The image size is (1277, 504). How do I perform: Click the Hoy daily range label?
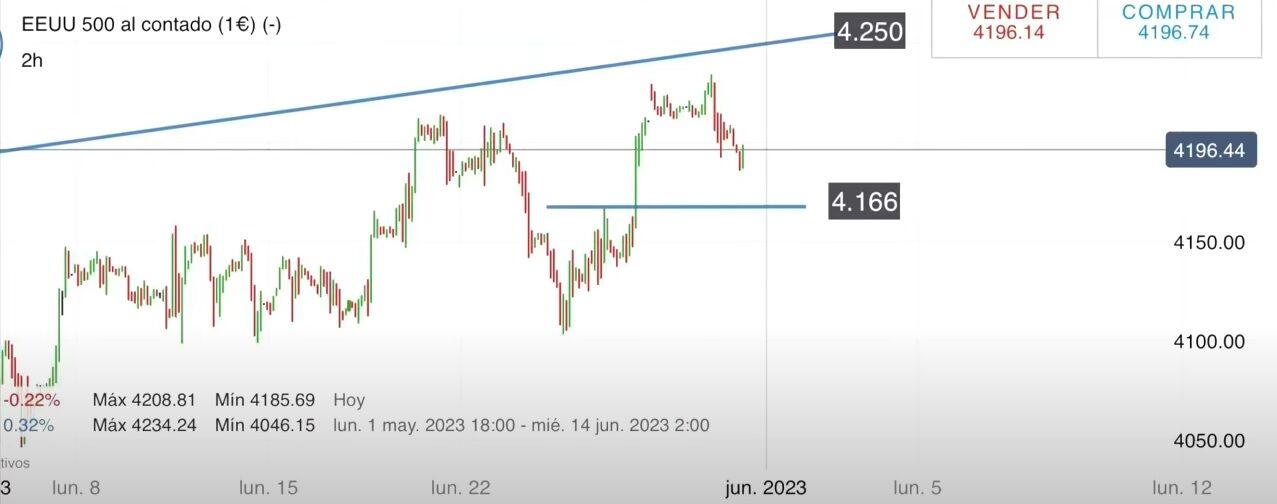click(349, 400)
